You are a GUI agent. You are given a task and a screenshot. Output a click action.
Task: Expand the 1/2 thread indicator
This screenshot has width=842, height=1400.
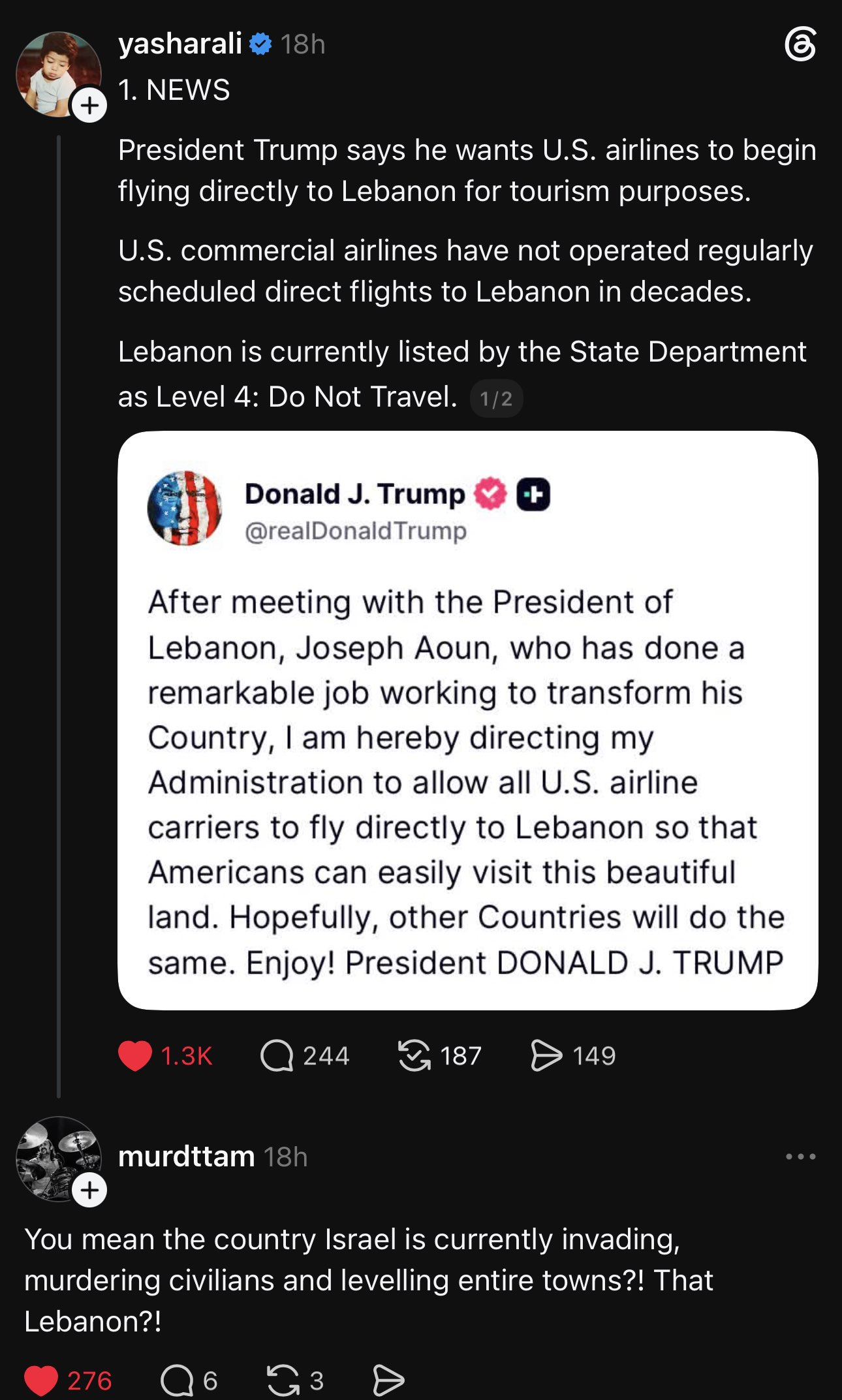pyautogui.click(x=496, y=398)
